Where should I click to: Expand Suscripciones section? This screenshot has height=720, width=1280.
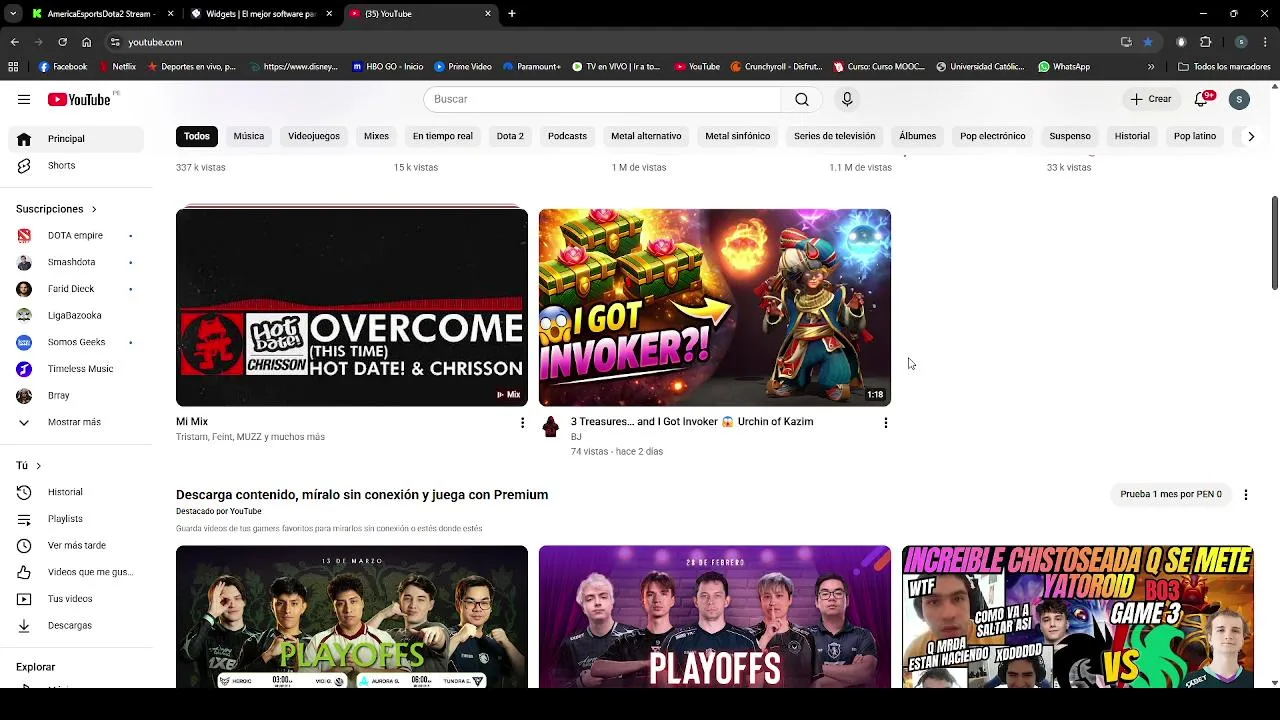(x=56, y=209)
